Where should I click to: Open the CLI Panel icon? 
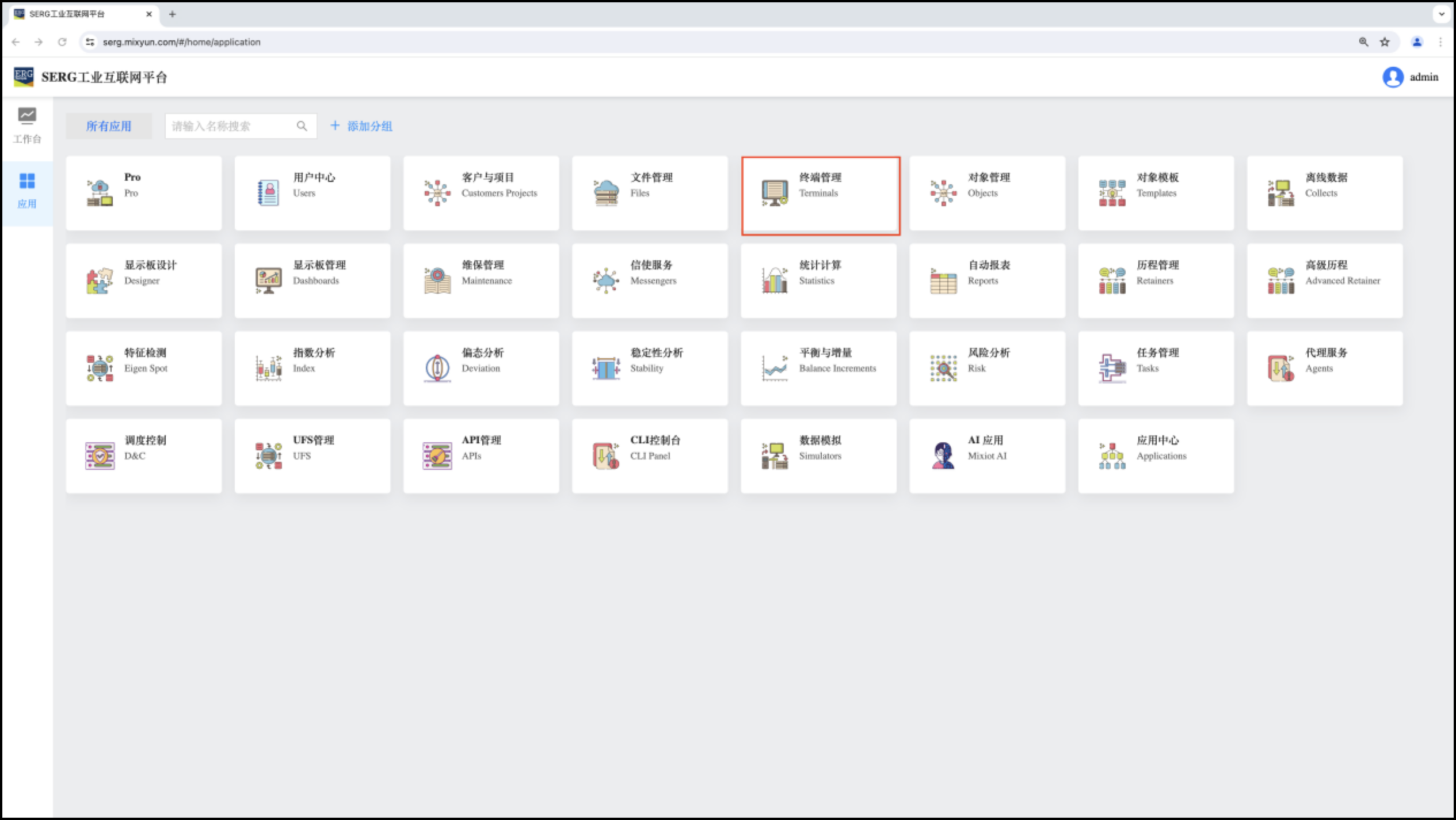coord(606,455)
